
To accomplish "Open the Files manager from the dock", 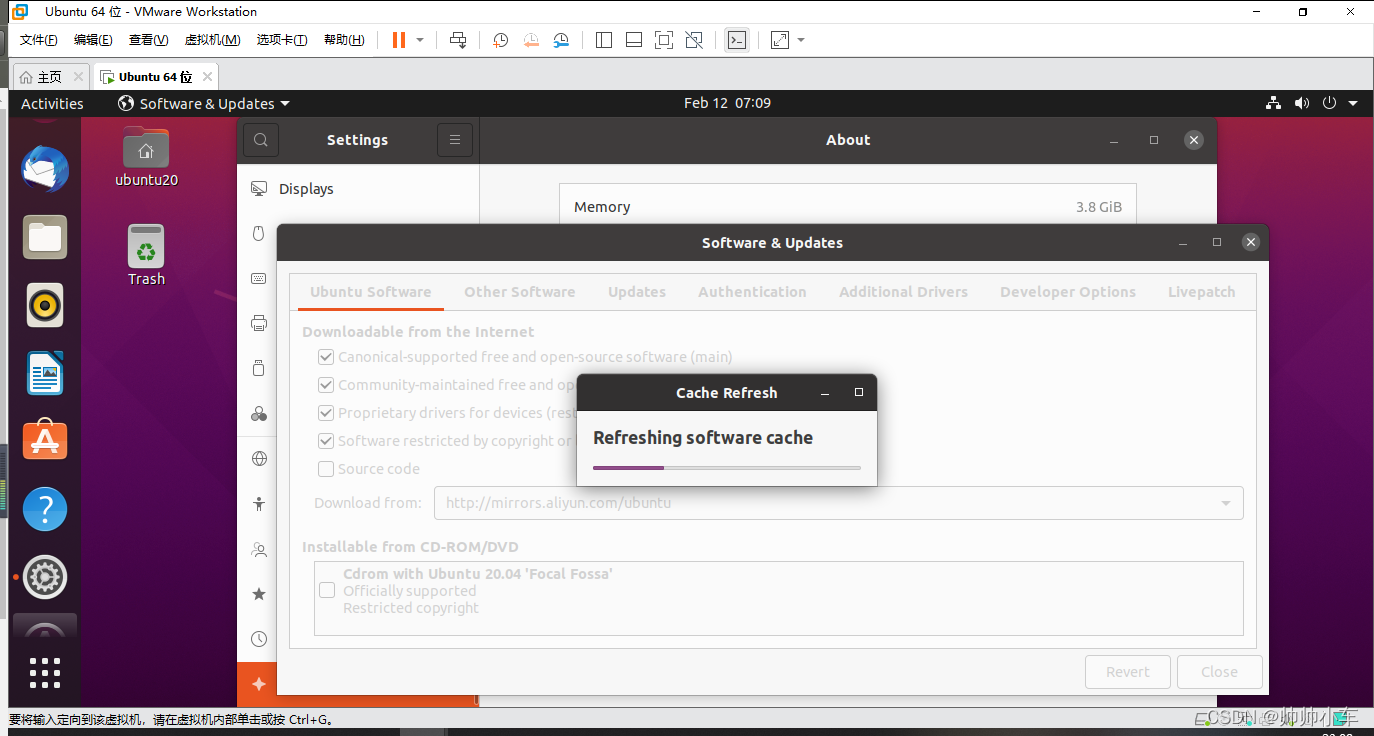I will coord(45,238).
